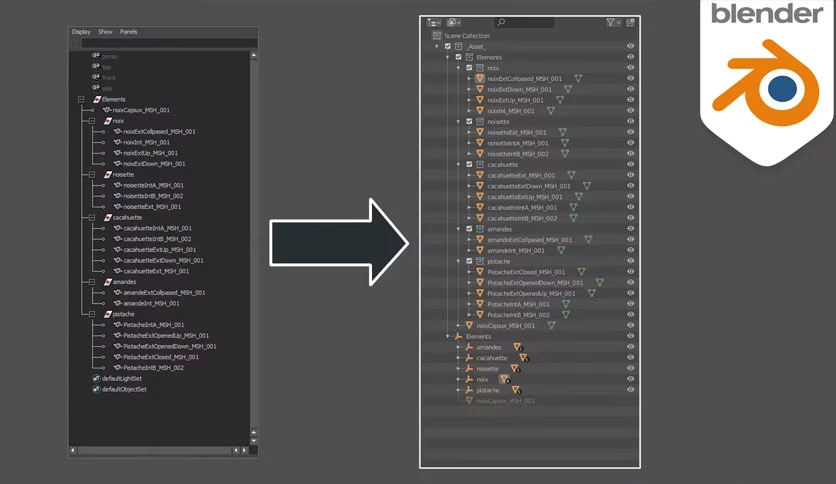This screenshot has width=836, height=484.
Task: Select noixCajoux_MSH_001 in Maya outliner
Action: point(141,110)
